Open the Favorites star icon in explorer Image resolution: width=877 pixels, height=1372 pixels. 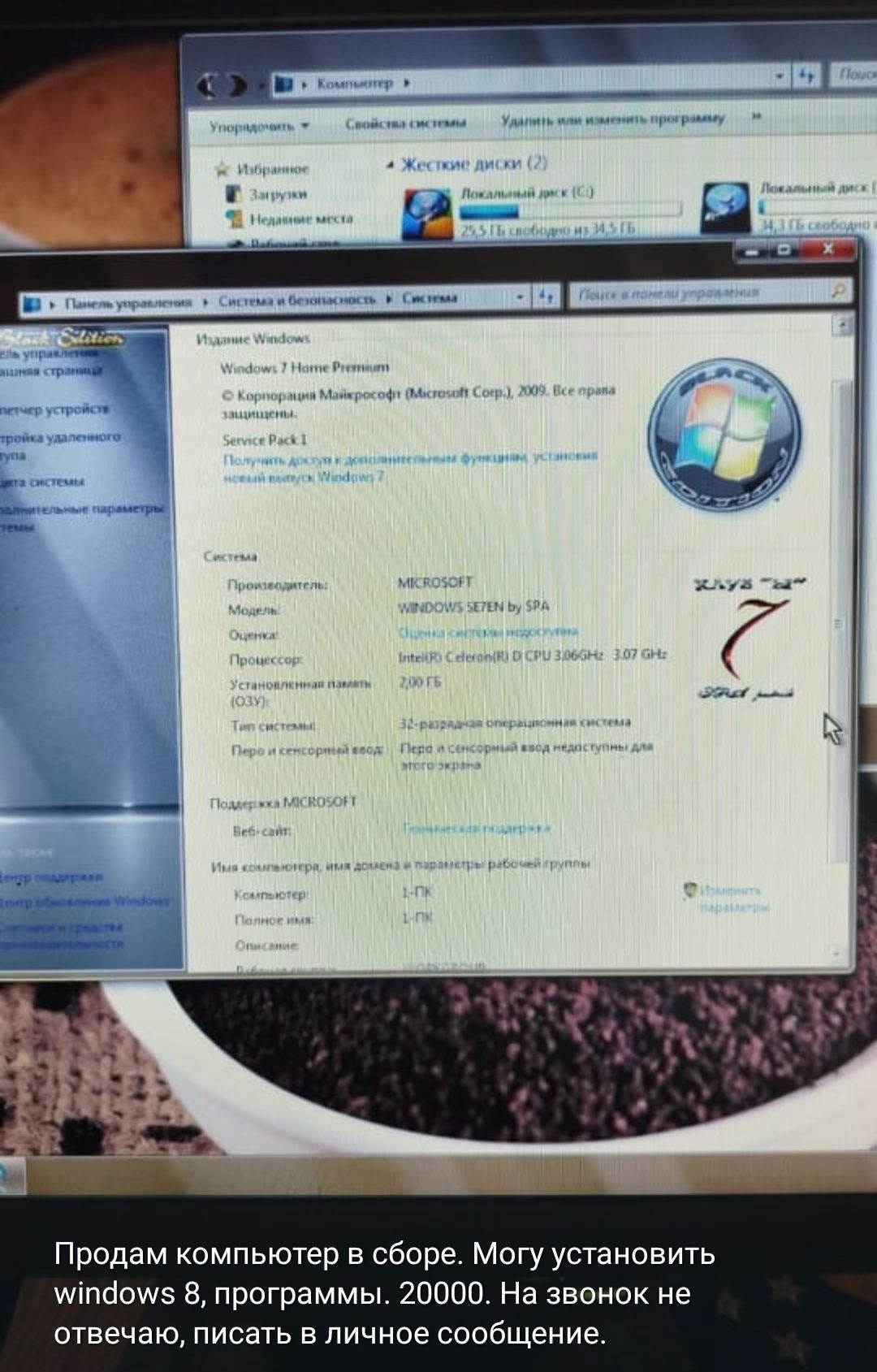coord(222,170)
